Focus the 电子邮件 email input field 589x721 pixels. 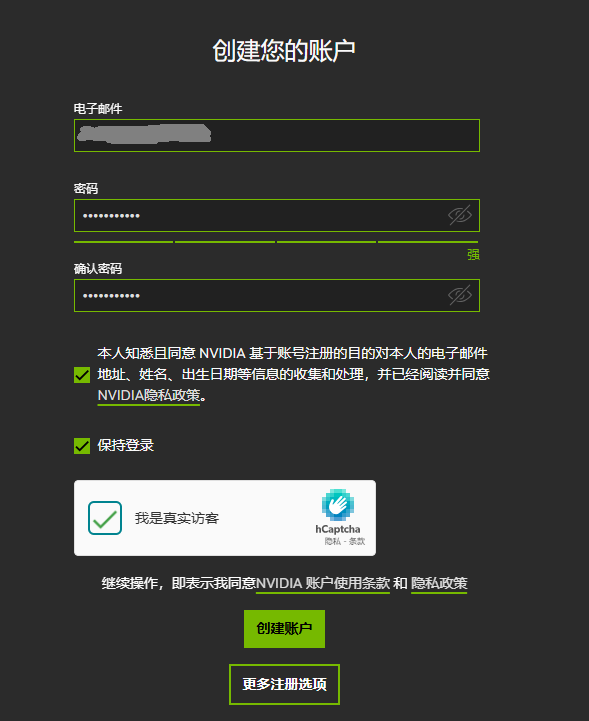[277, 135]
